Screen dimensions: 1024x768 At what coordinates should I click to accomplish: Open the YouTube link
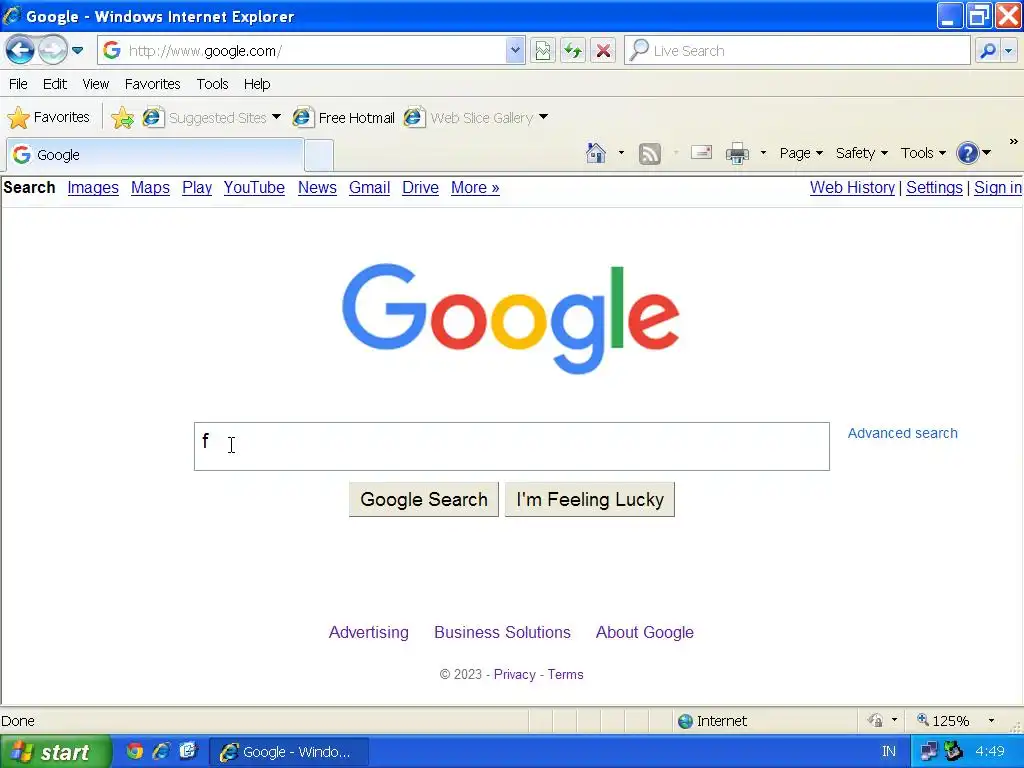[254, 187]
